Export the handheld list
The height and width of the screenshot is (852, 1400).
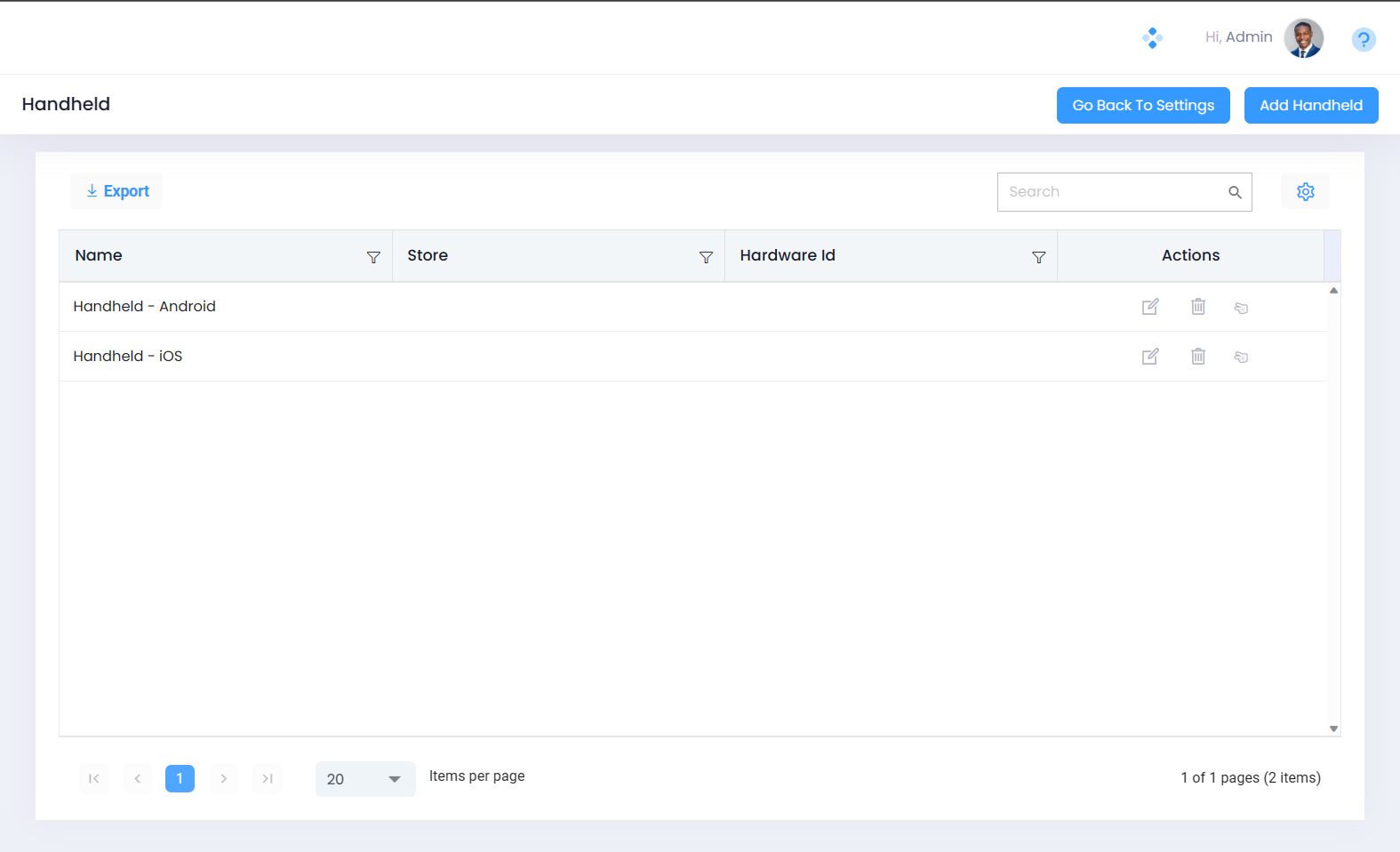pos(117,191)
